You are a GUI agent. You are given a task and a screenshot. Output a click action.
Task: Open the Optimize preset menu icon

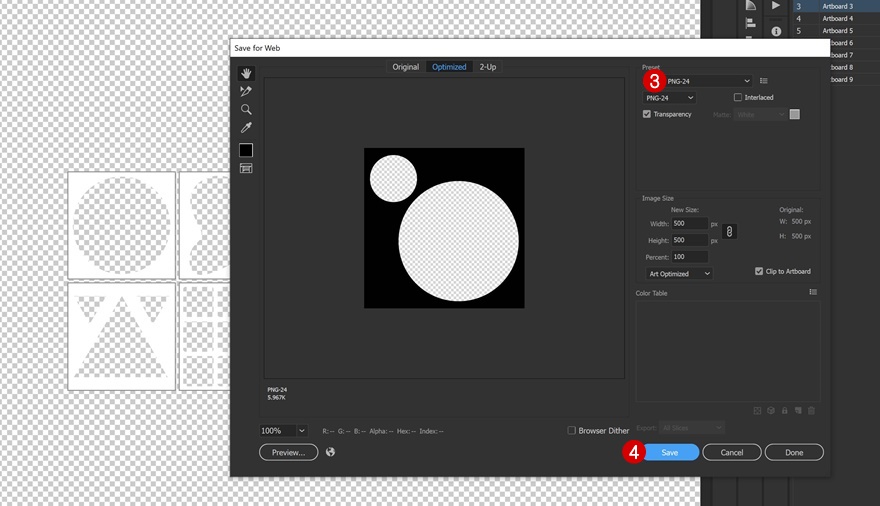coord(764,81)
